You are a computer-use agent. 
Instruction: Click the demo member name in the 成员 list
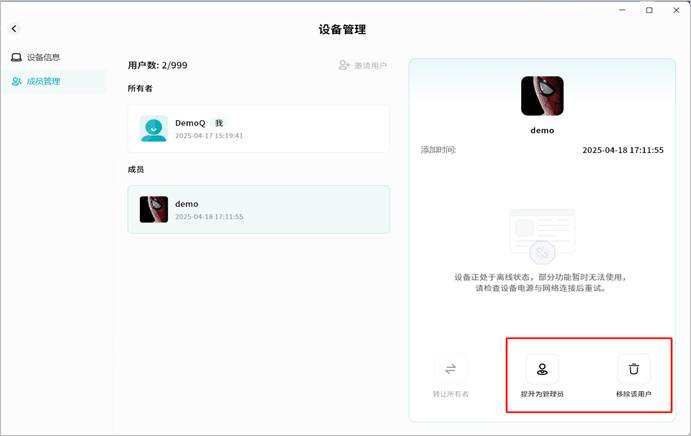pos(187,204)
